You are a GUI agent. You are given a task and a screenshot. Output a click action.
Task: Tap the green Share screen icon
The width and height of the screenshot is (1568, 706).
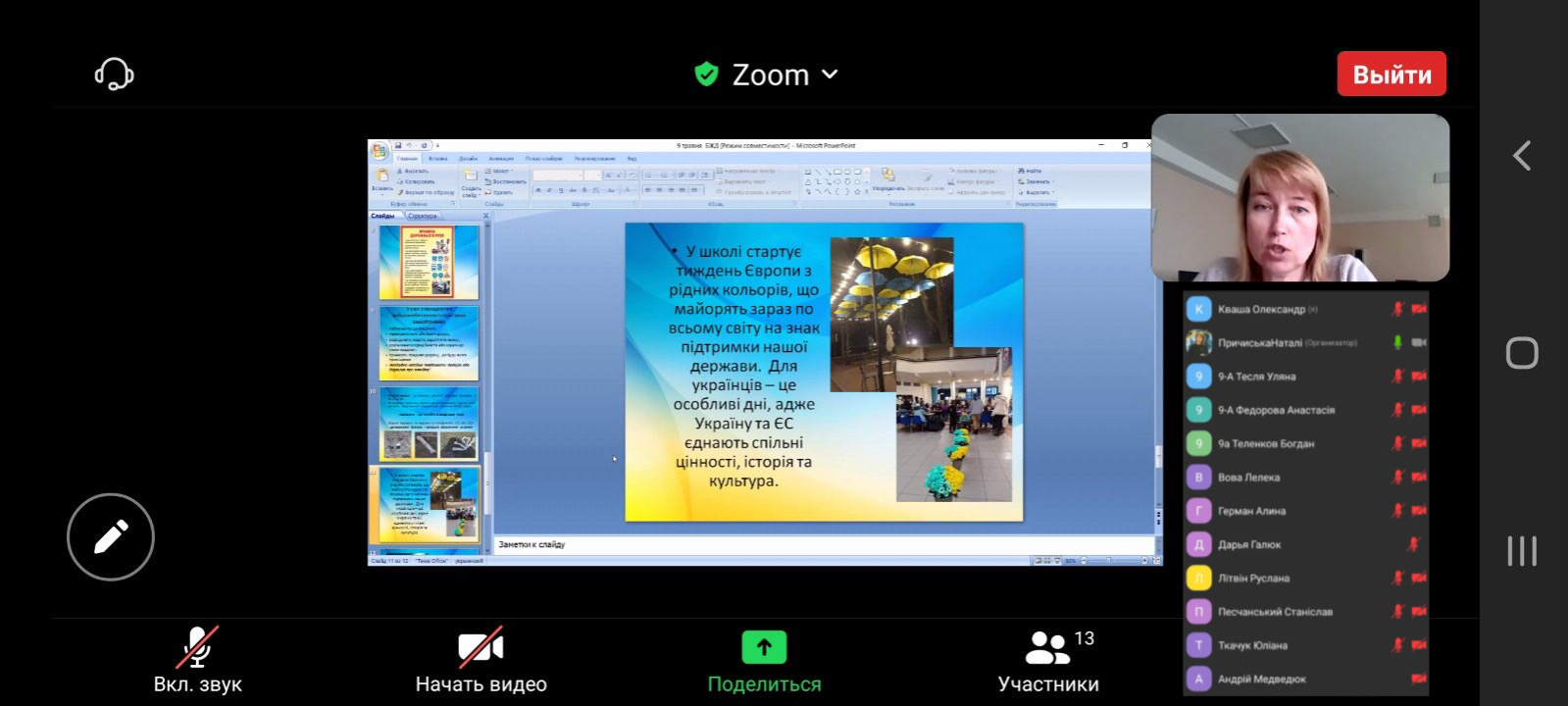click(x=764, y=647)
